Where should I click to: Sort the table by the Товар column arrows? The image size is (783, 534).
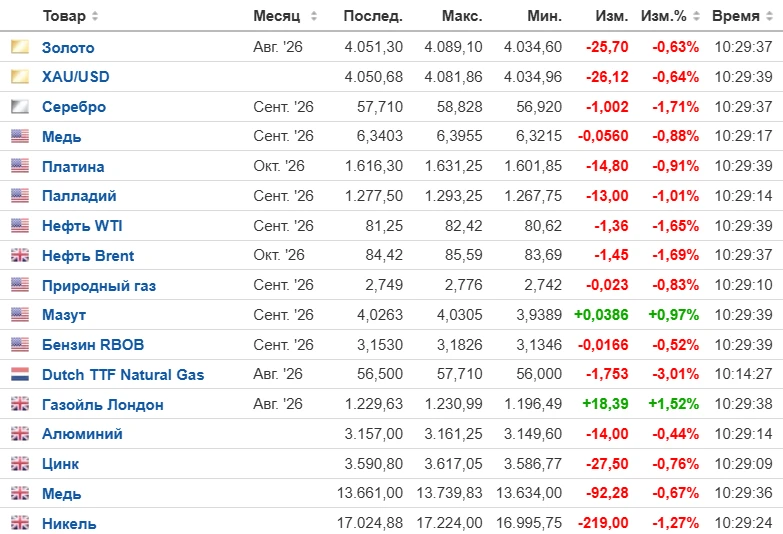tap(95, 16)
